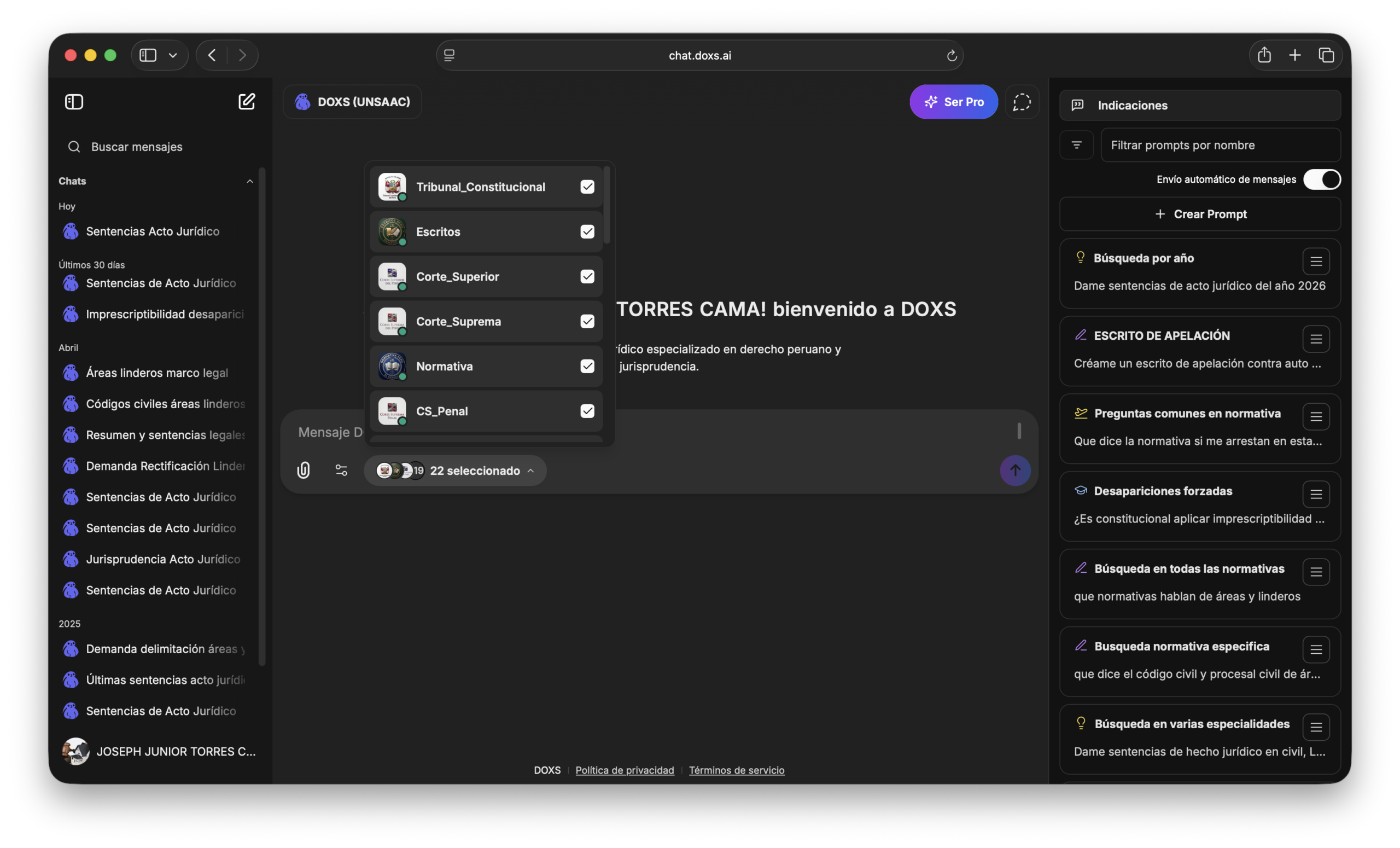Collapse the 22 seleccionado sources dropdown
1400x848 pixels.
point(455,471)
